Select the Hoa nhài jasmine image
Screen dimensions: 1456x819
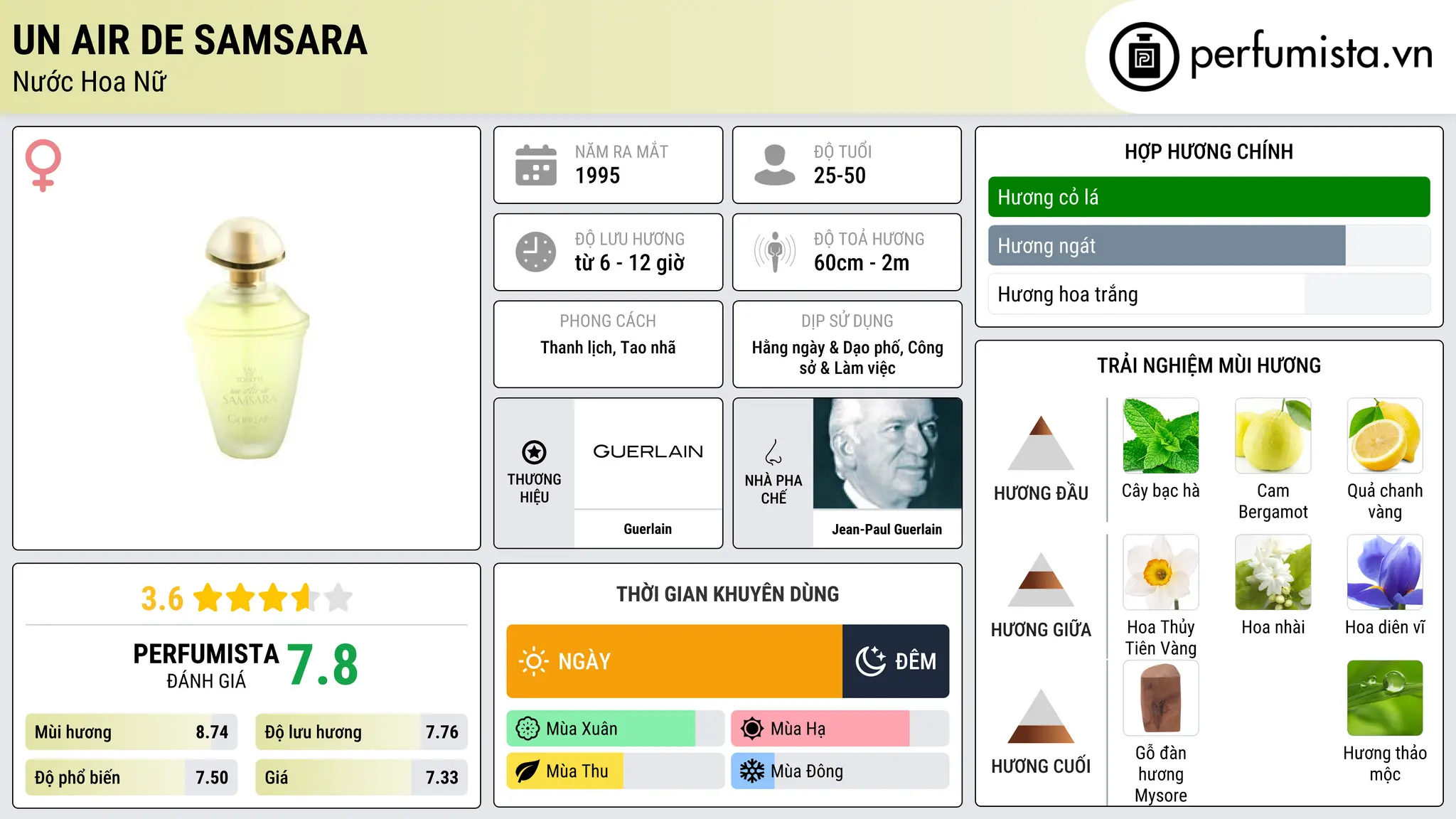[x=1273, y=572]
